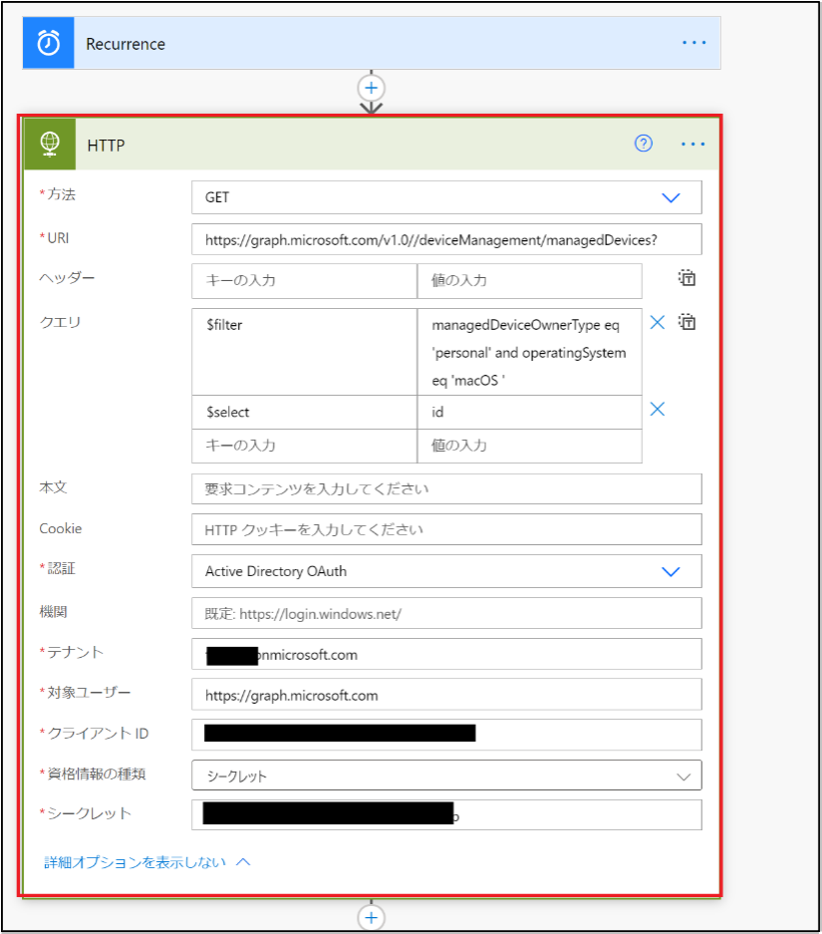This screenshot has height=934, width=822.
Task: Click the クエリ field label
Action: pos(60,322)
